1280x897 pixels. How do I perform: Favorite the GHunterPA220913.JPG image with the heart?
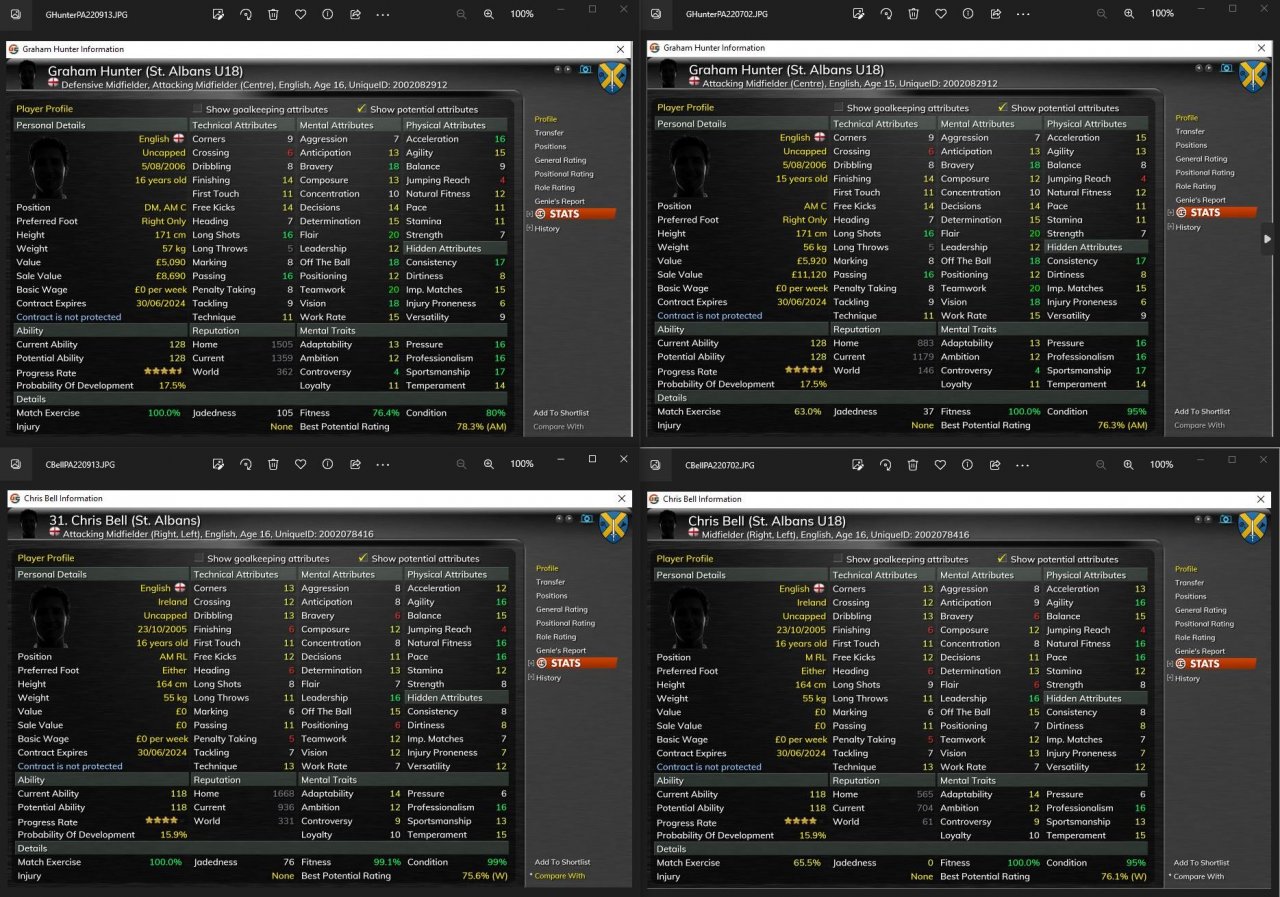pyautogui.click(x=301, y=15)
